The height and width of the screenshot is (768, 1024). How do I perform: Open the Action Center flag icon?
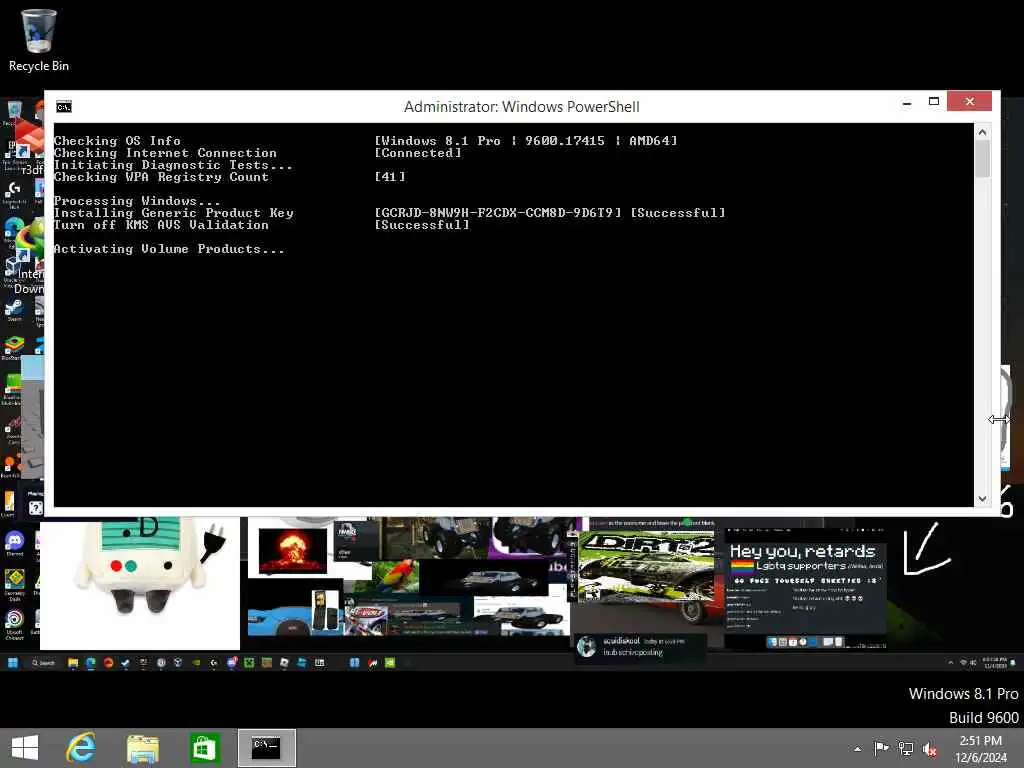click(881, 748)
